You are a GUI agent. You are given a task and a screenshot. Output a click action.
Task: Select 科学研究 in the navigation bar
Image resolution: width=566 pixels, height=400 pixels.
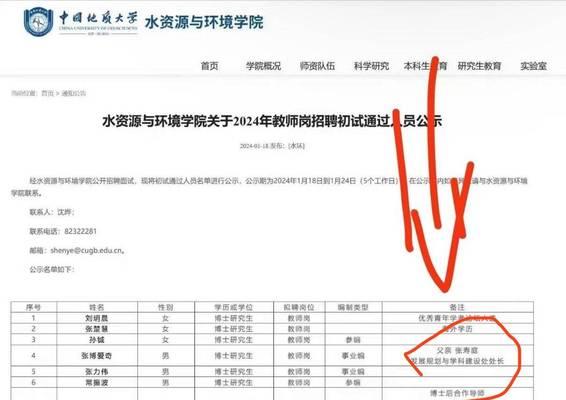pos(371,66)
